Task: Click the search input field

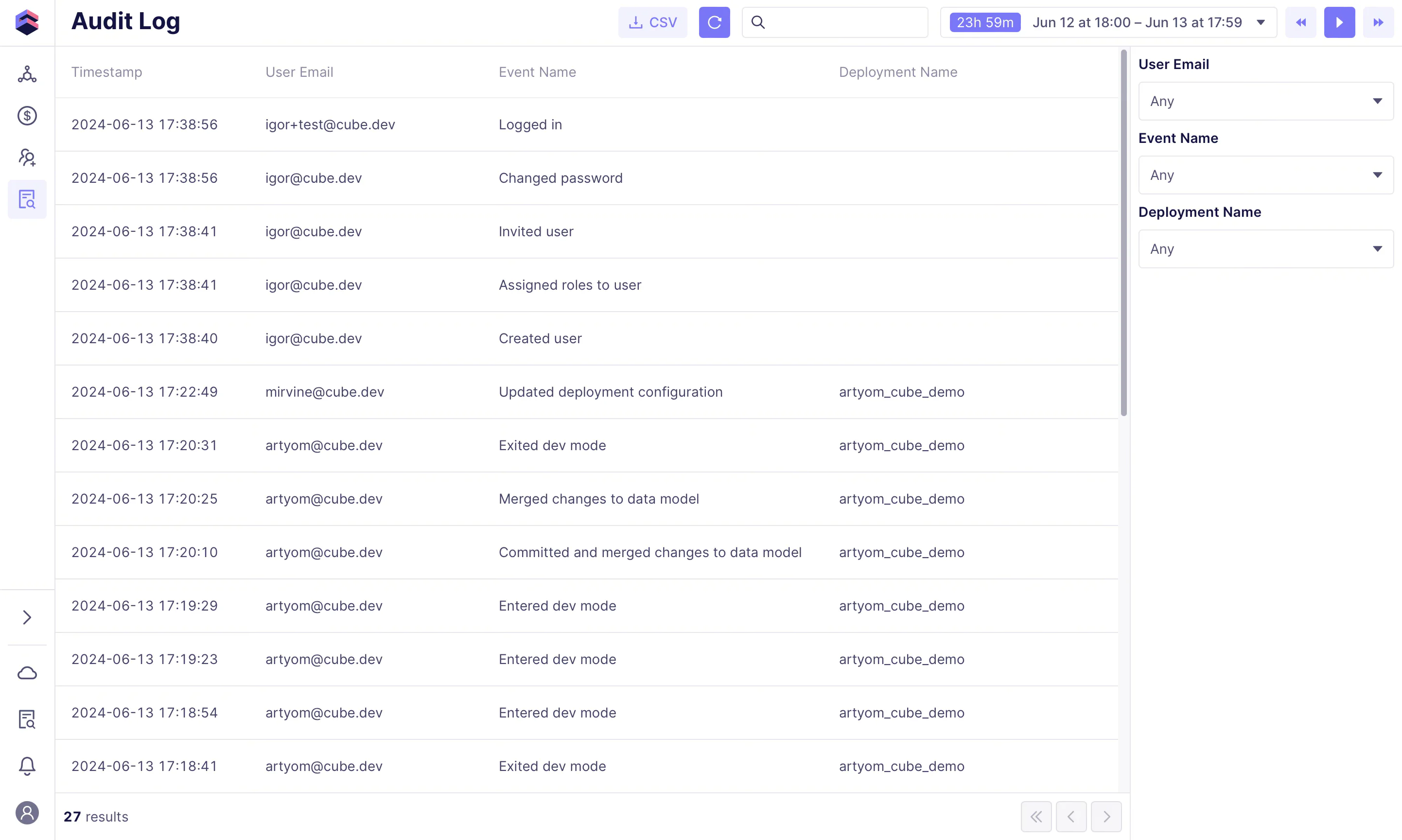Action: pos(843,23)
